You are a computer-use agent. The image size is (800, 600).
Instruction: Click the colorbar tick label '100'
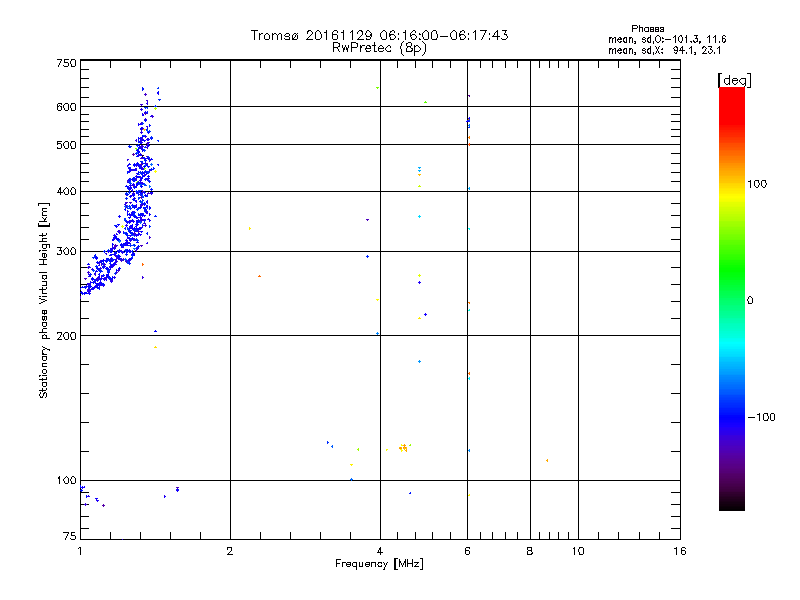tap(757, 184)
